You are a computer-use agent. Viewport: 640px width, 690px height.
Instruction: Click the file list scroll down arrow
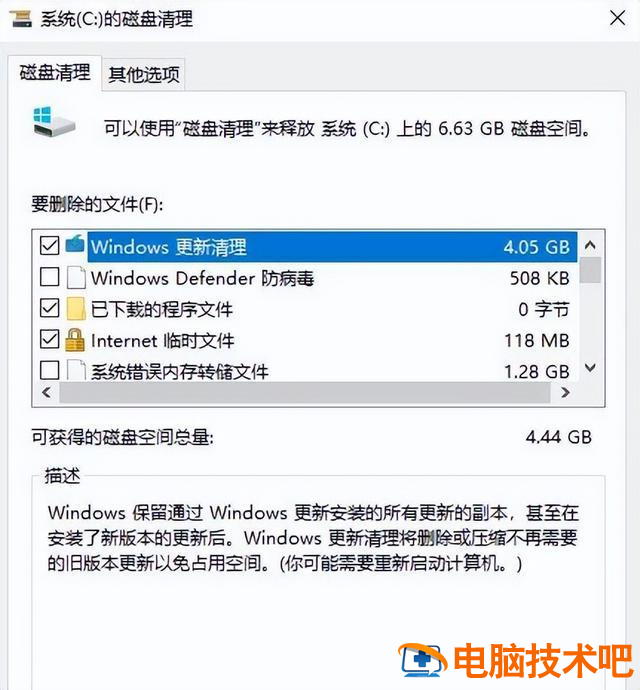pyautogui.click(x=590, y=368)
